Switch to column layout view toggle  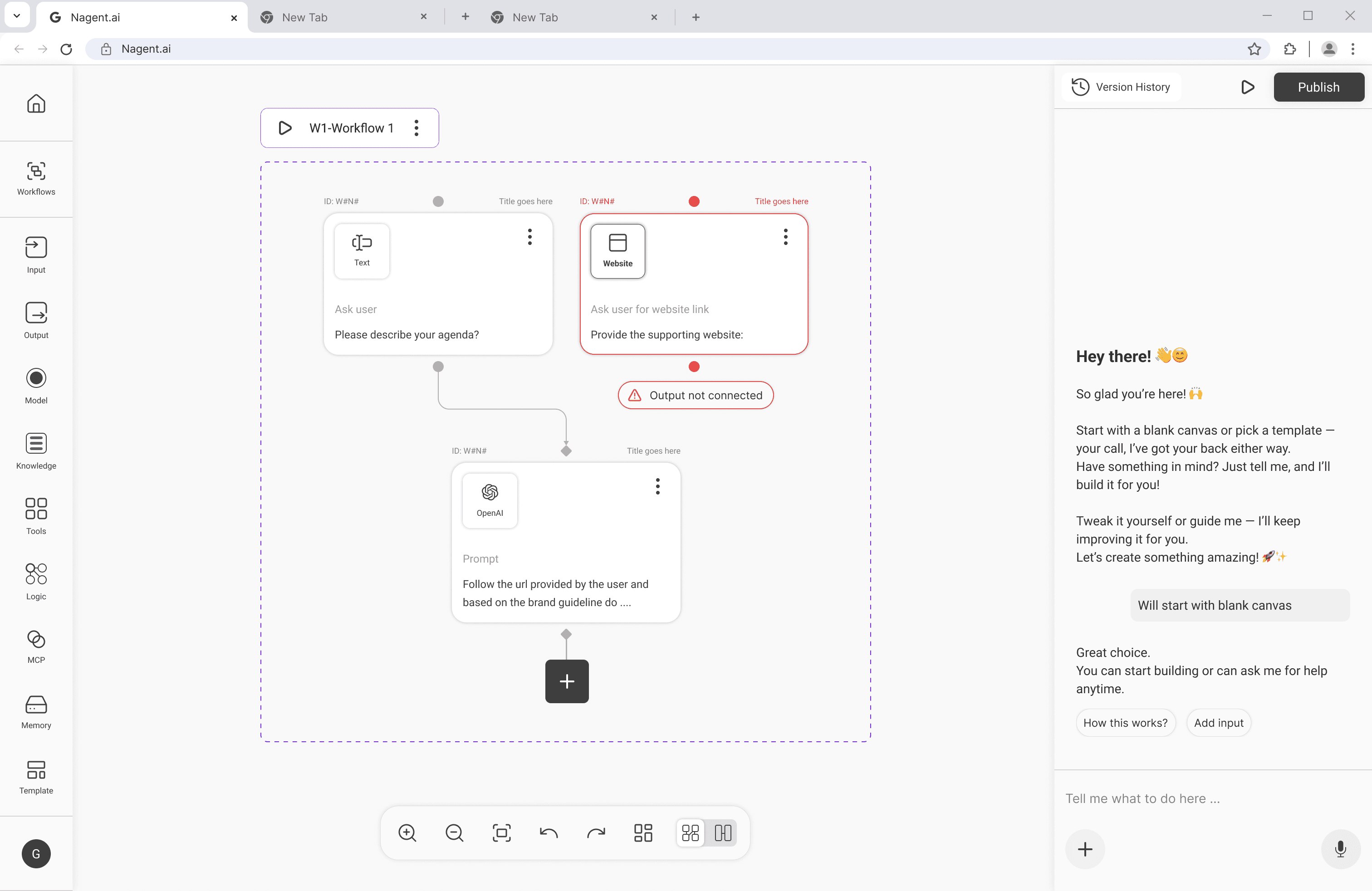(x=722, y=832)
